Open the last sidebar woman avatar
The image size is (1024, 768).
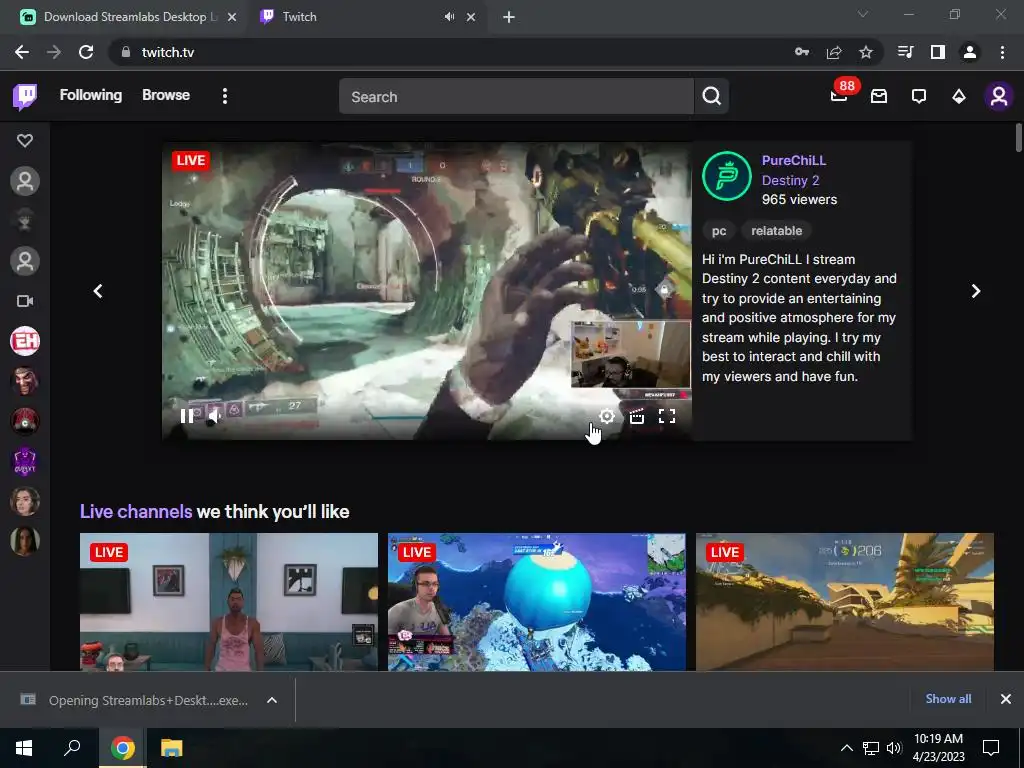click(x=25, y=541)
